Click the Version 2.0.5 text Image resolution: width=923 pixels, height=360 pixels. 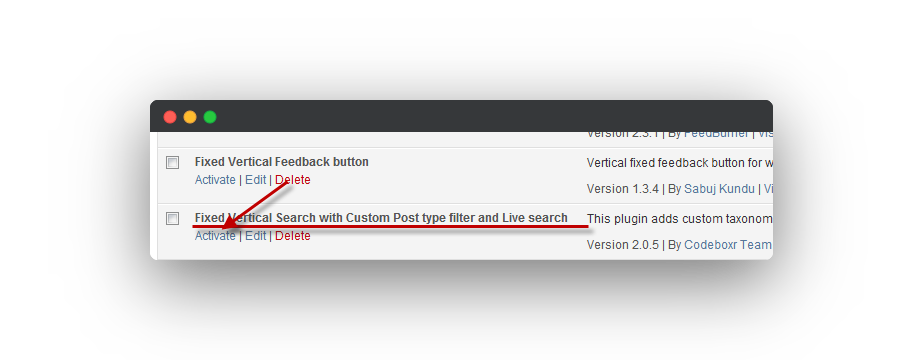(623, 245)
